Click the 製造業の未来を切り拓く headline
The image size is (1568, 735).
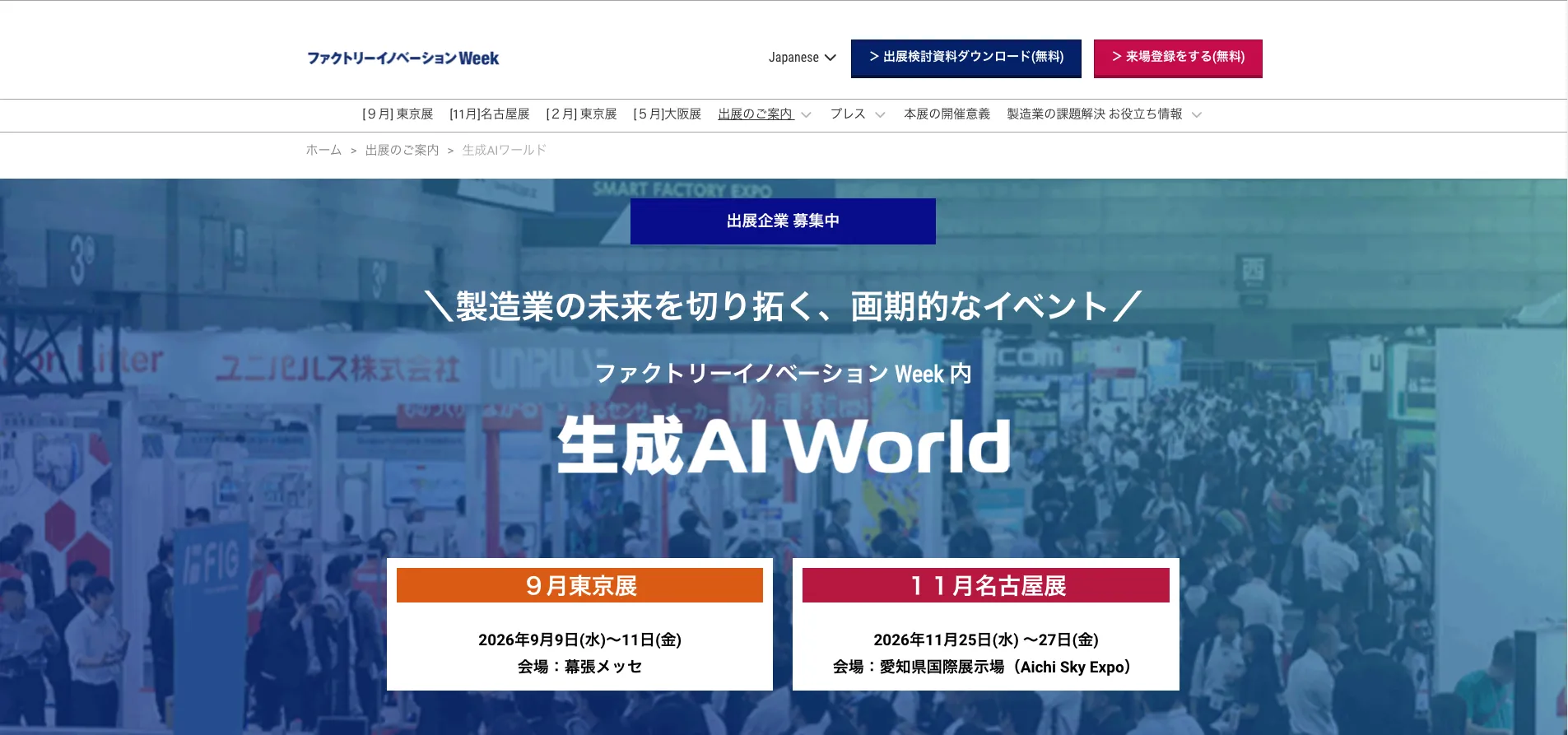[x=783, y=306]
